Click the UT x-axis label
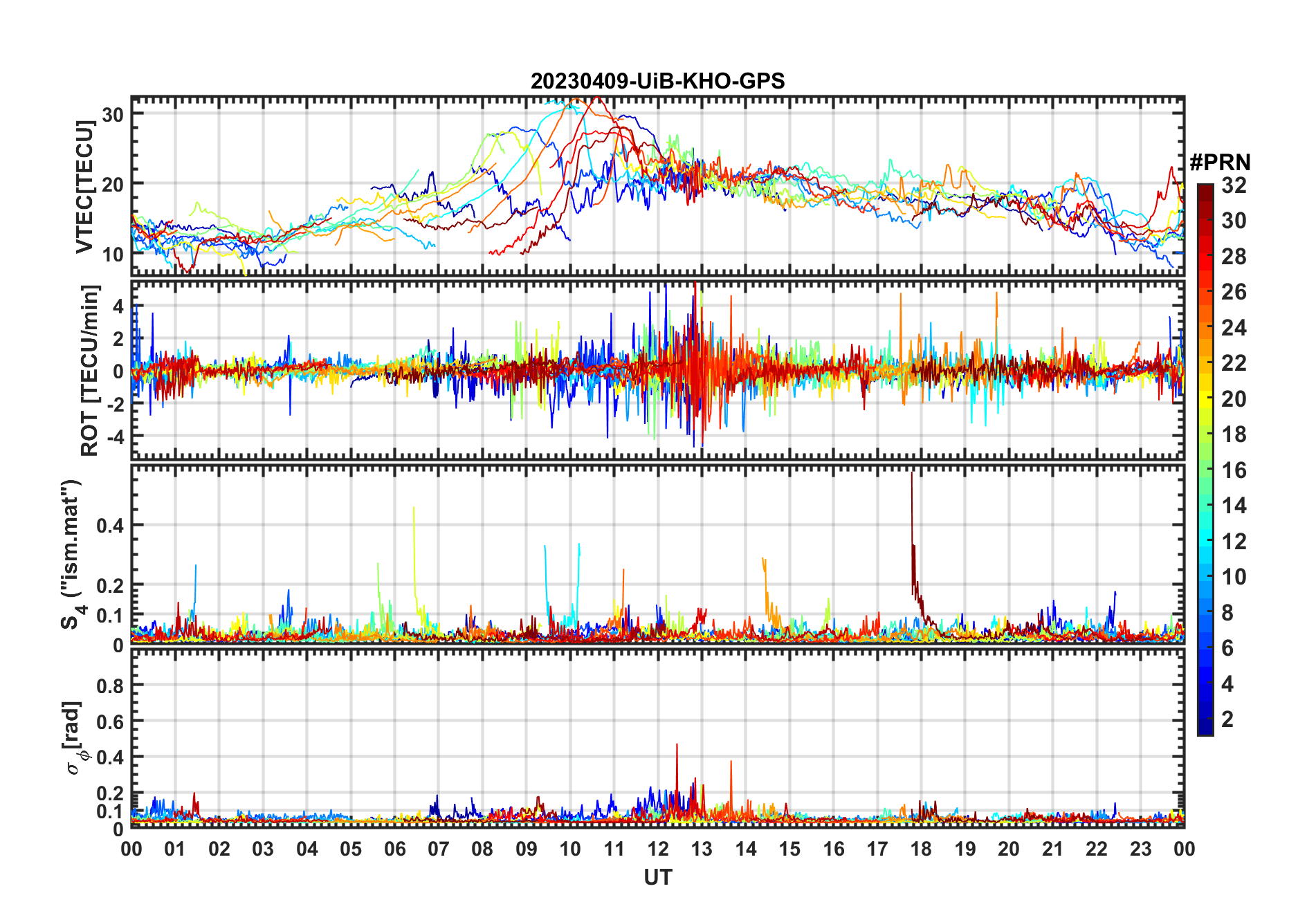This screenshot has width=1316, height=920. [x=657, y=878]
